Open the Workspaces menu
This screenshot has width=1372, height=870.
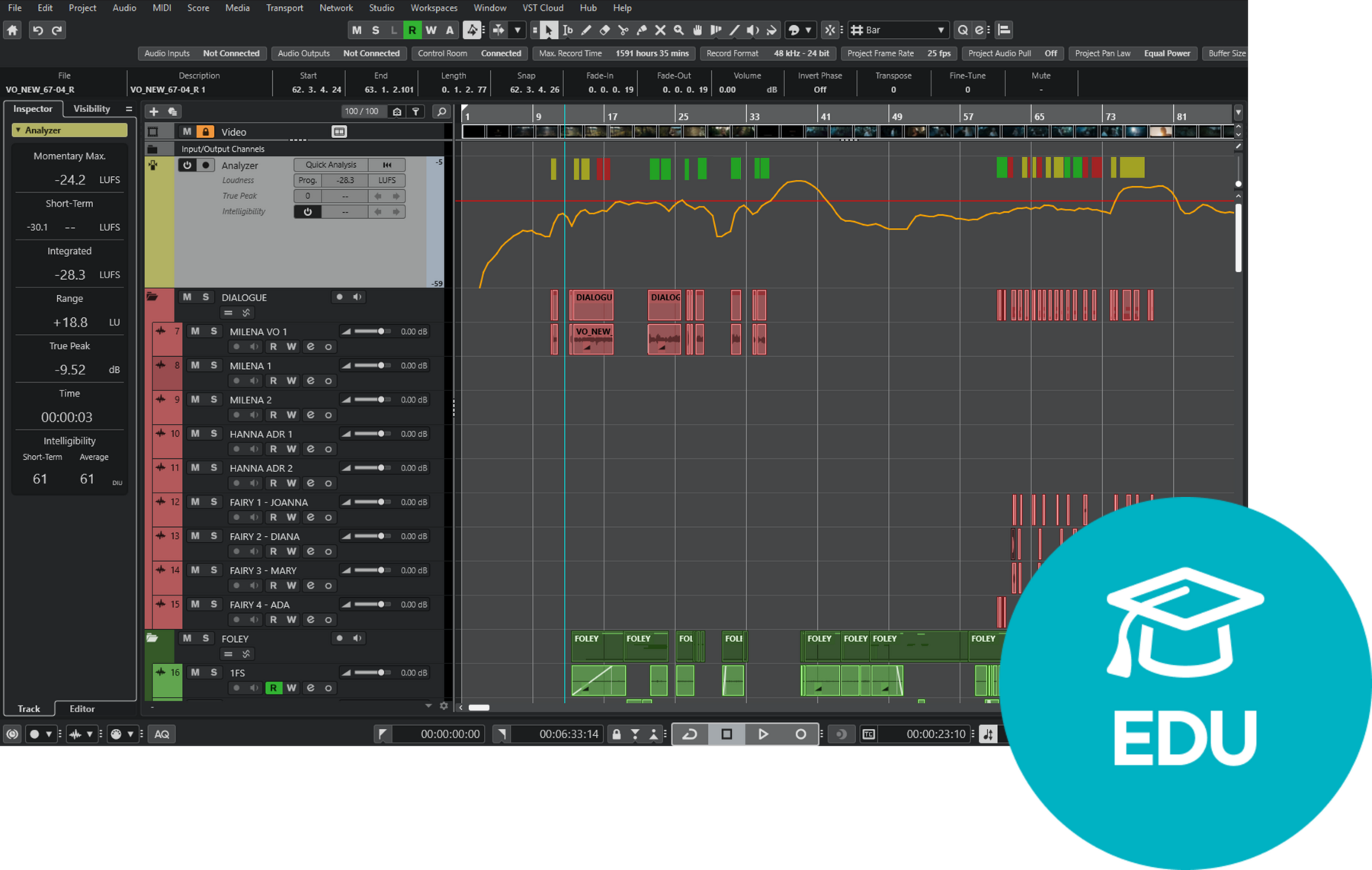[x=434, y=8]
